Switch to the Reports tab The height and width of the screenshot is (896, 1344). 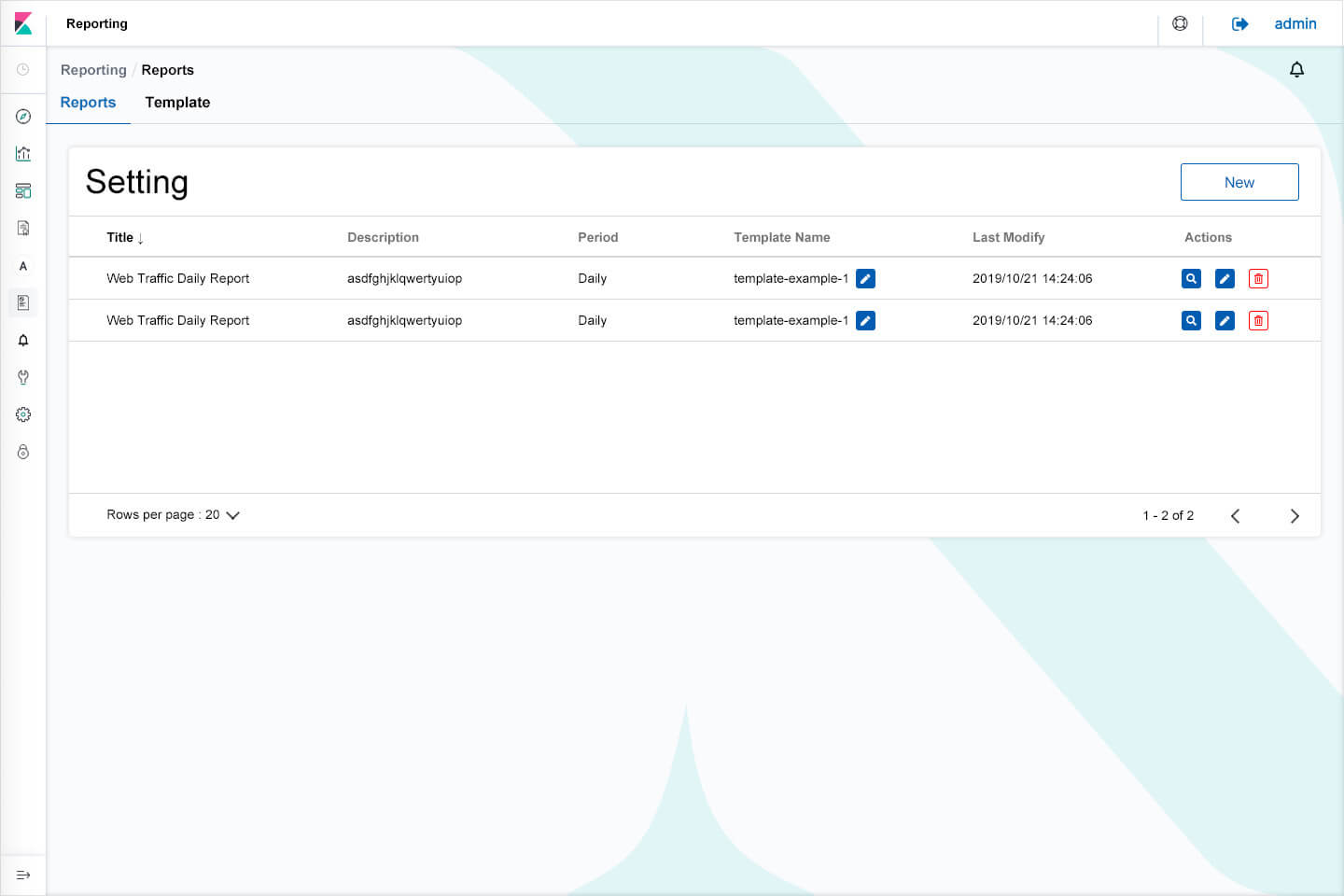coord(88,103)
